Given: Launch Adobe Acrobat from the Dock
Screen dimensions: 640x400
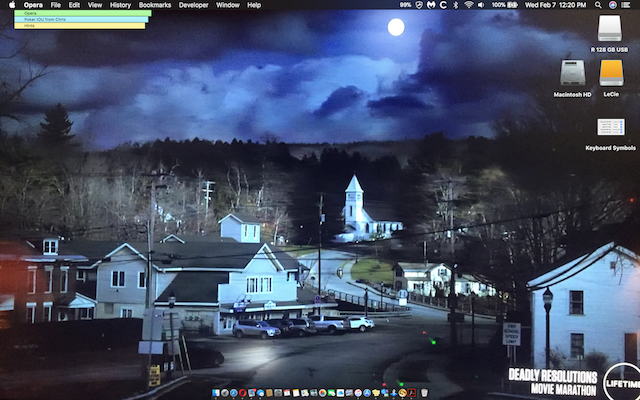Looking at the screenshot, I should coord(411,393).
